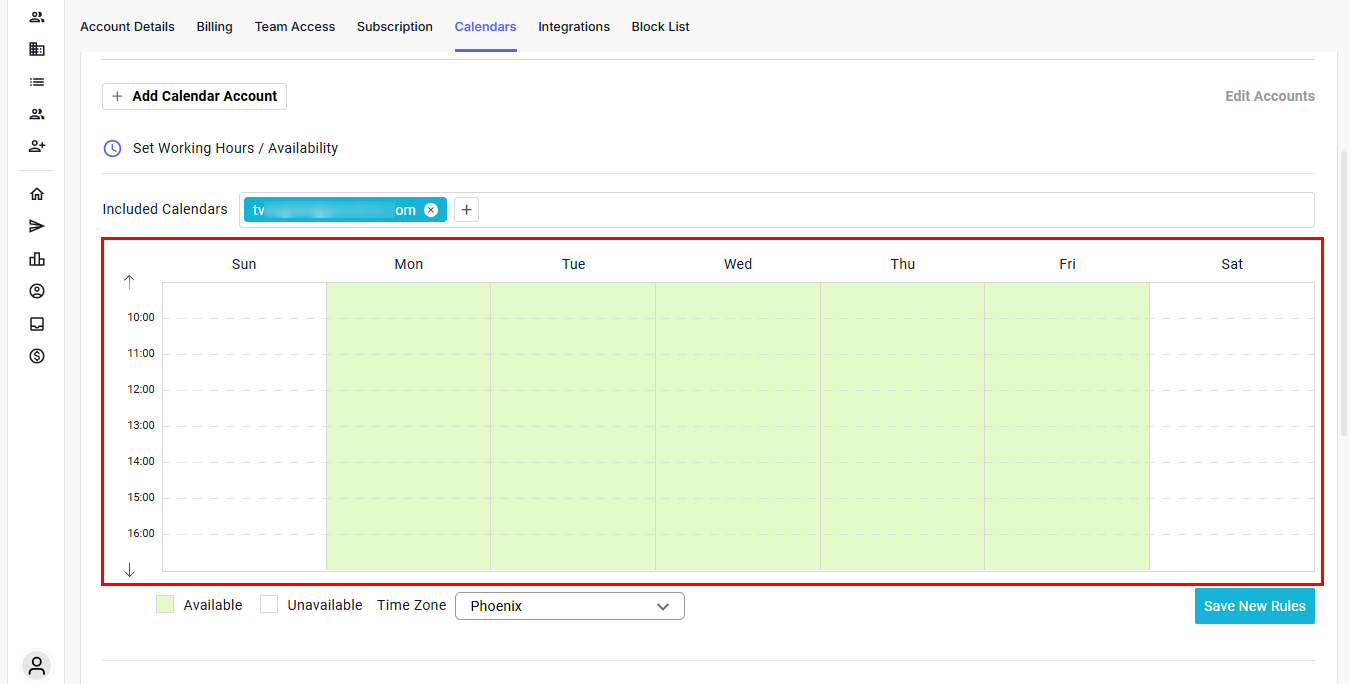Select the green Available color swatch
Viewport: 1350px width, 684px height.
(165, 605)
